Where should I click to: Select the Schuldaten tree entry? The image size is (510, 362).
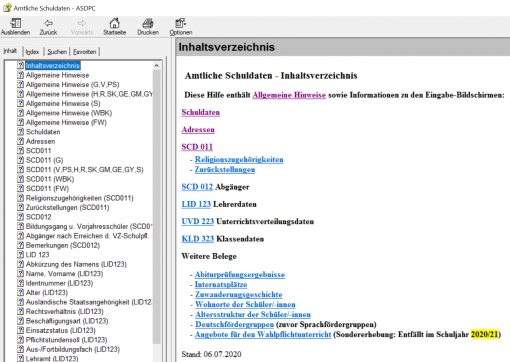tap(43, 132)
